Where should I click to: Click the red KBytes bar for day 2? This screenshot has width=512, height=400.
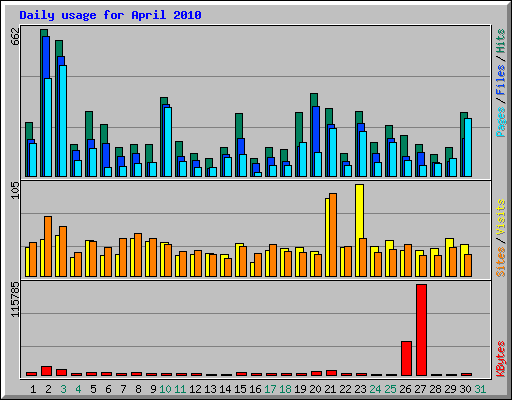(46, 371)
